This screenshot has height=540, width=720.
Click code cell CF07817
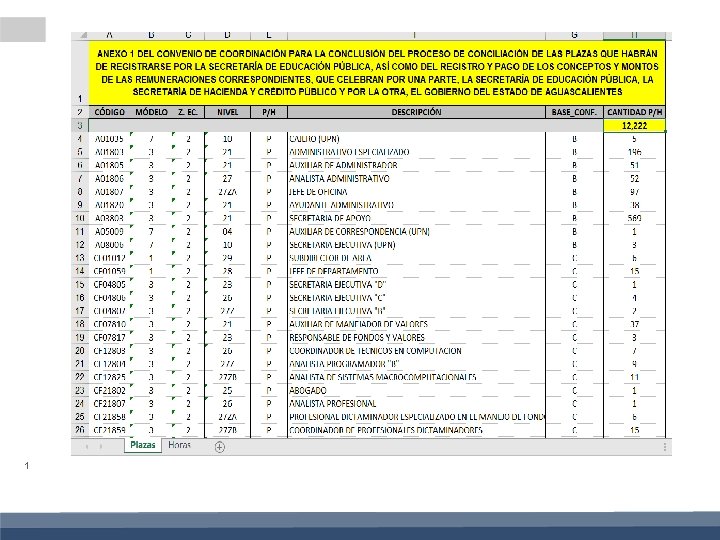[109, 338]
